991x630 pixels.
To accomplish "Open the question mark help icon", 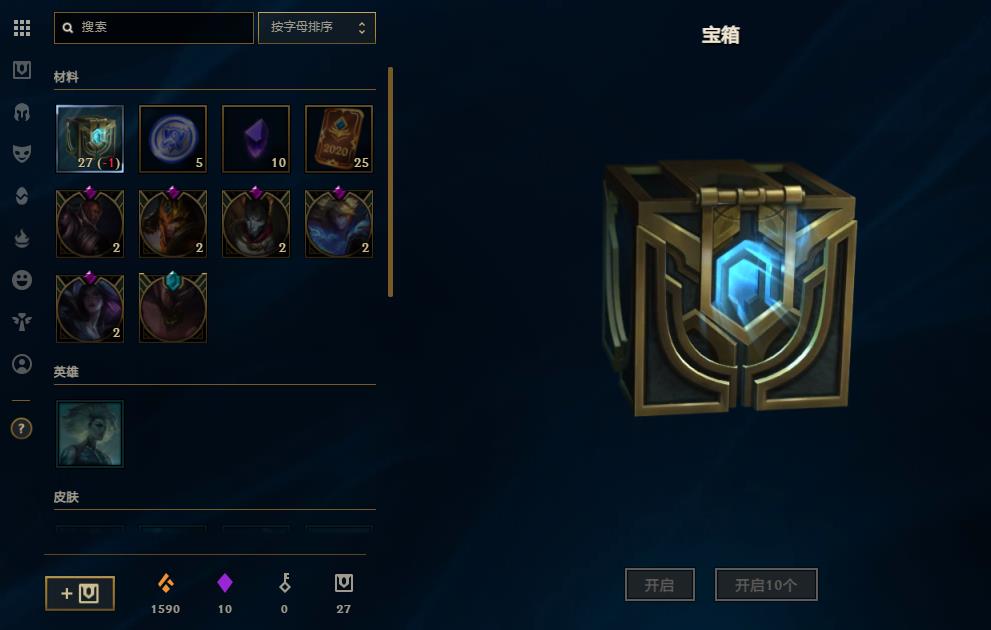I will point(21,428).
